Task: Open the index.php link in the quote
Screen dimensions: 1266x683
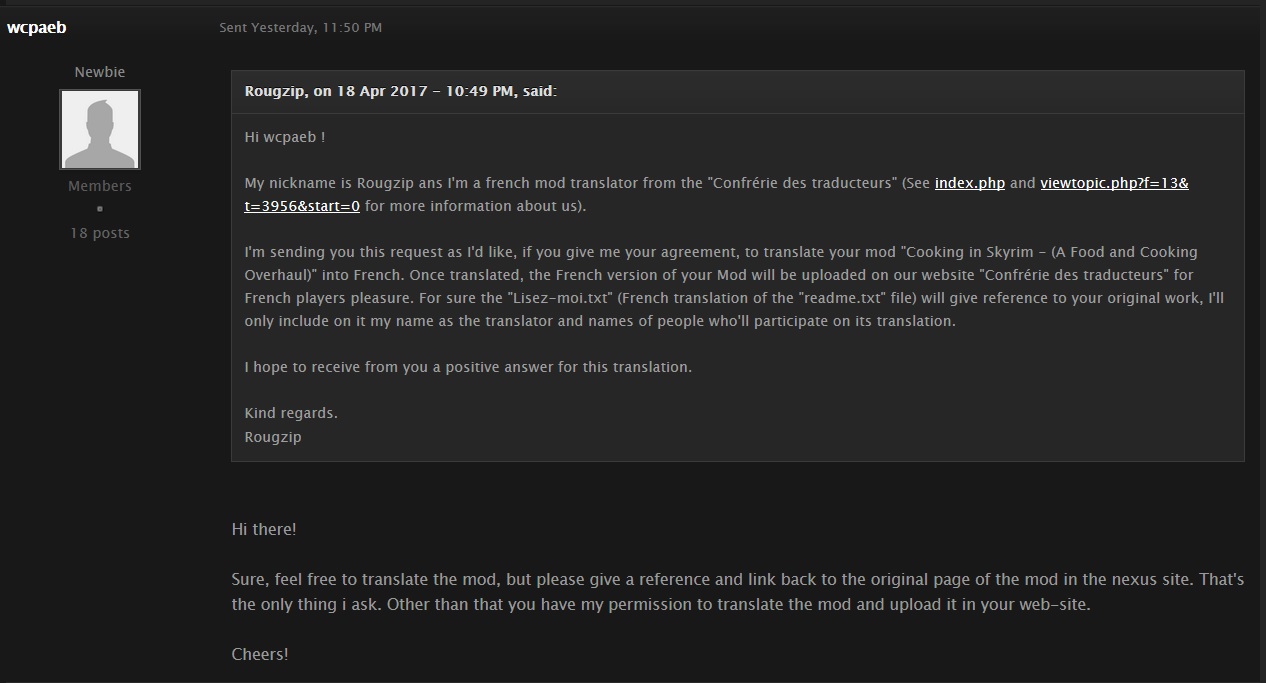Action: pos(970,184)
